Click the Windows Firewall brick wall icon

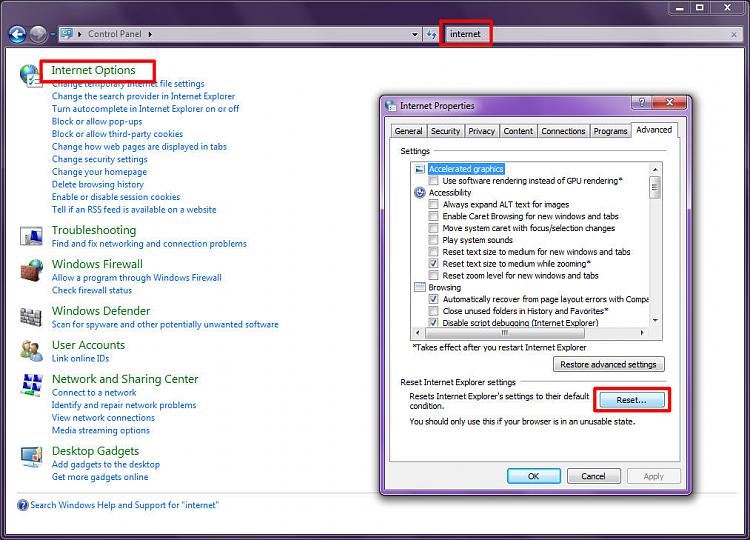coord(32,270)
